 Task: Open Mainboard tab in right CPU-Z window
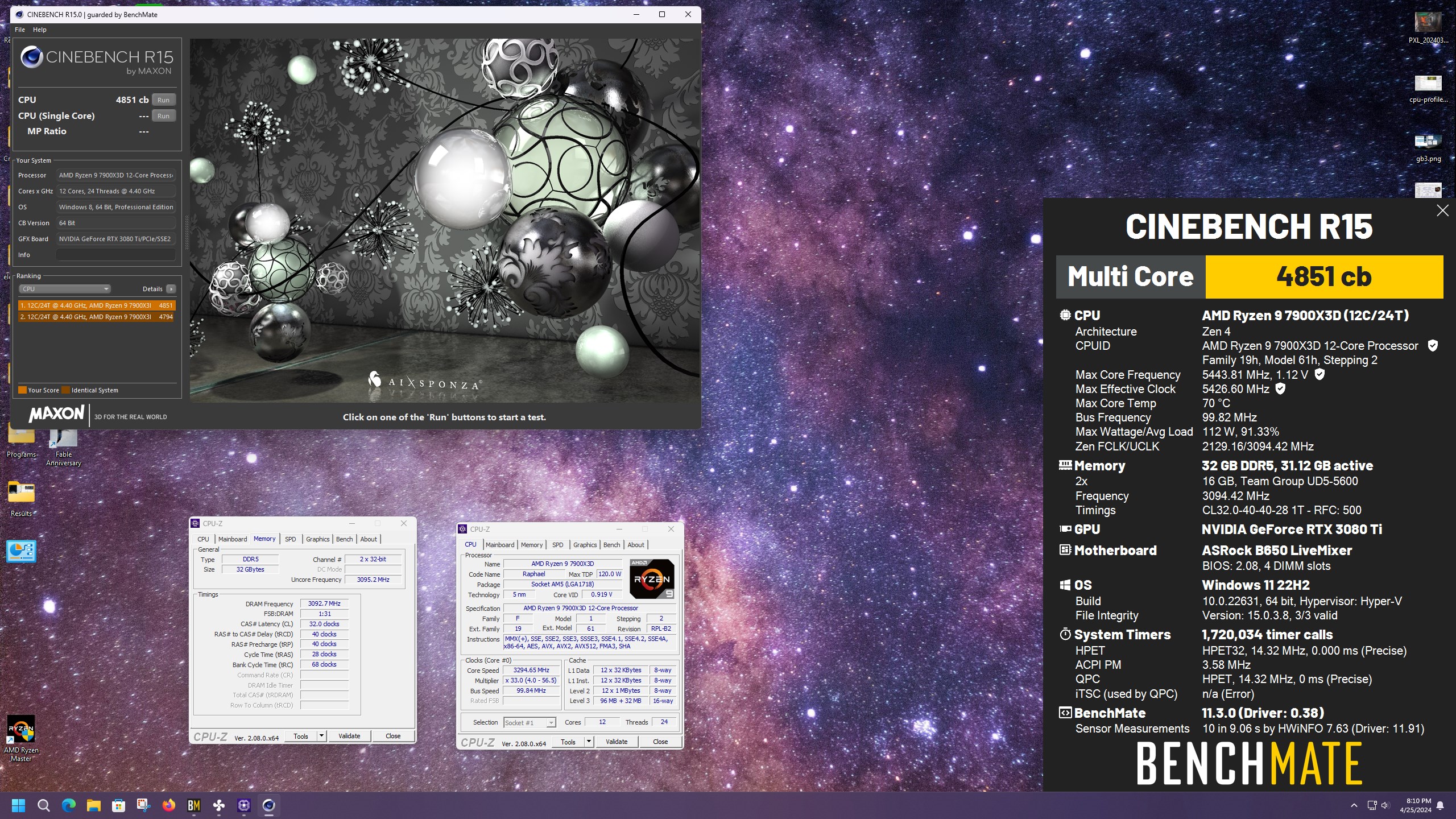coord(500,545)
